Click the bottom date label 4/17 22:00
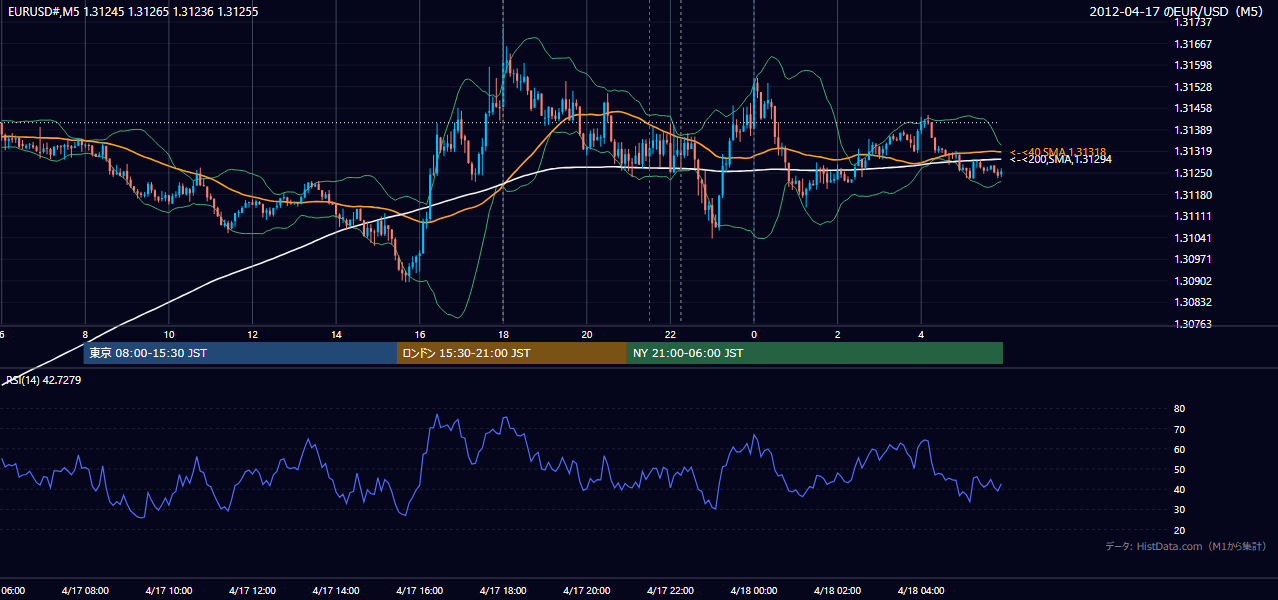 point(669,590)
